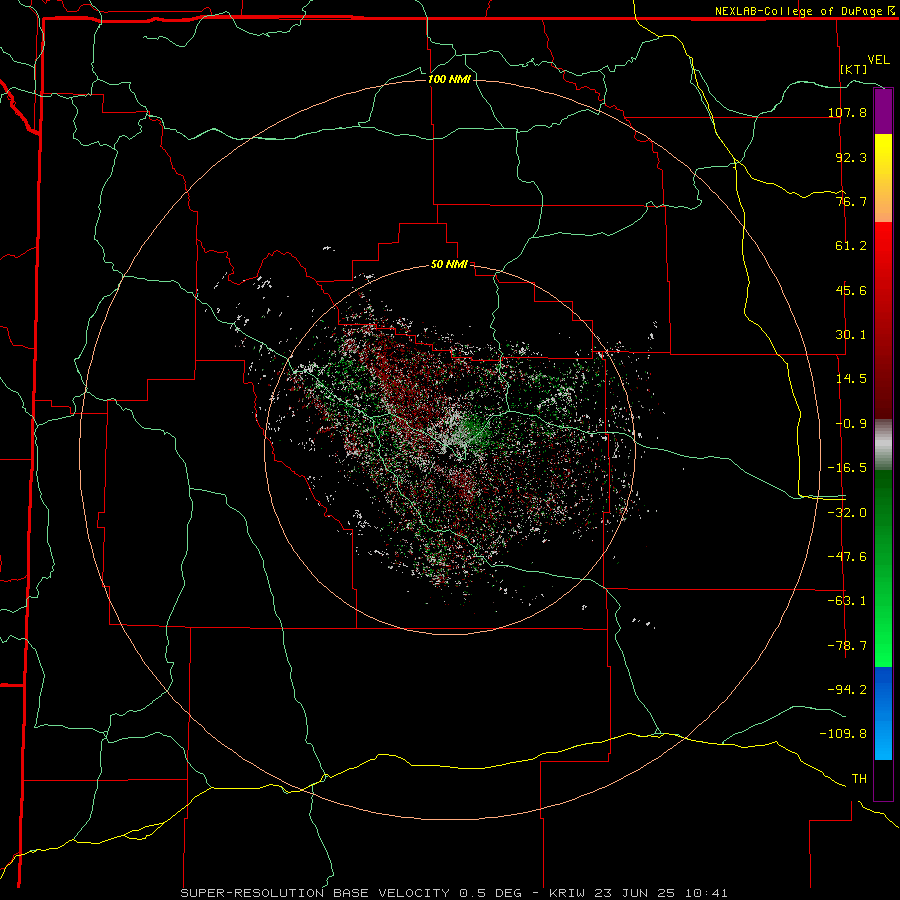Image resolution: width=900 pixels, height=900 pixels.
Task: Click the 30.1 scale value
Action: point(851,335)
